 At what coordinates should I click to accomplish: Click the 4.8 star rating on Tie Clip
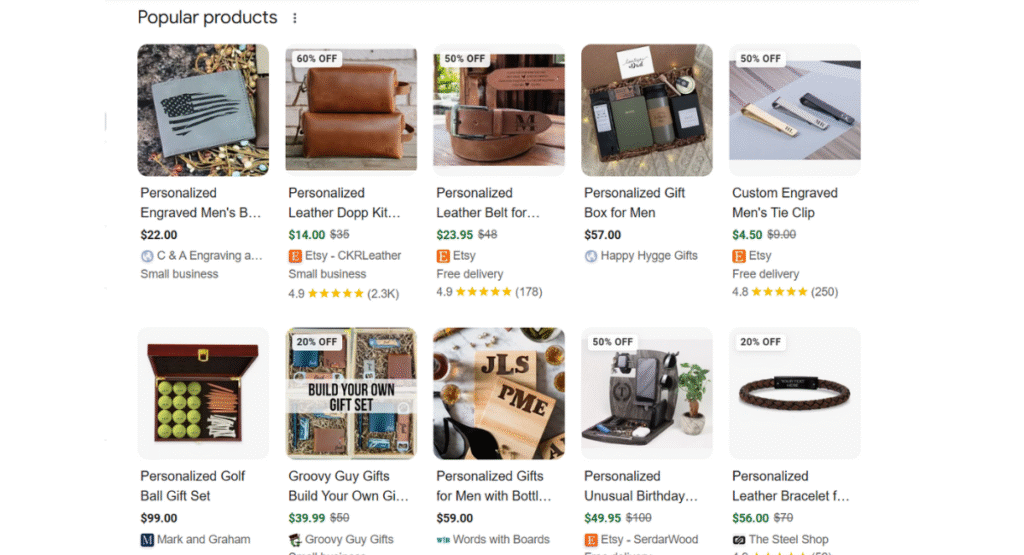pyautogui.click(x=779, y=292)
